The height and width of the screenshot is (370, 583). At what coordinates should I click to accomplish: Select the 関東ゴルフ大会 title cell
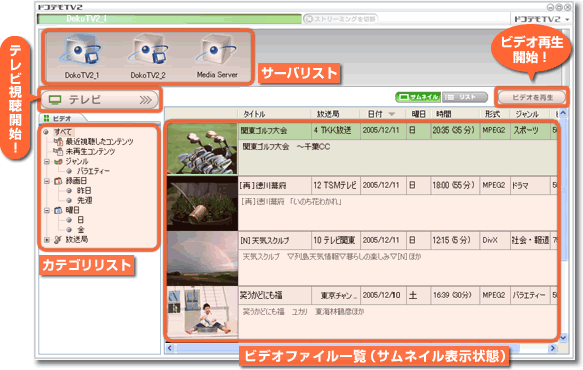[x=274, y=131]
